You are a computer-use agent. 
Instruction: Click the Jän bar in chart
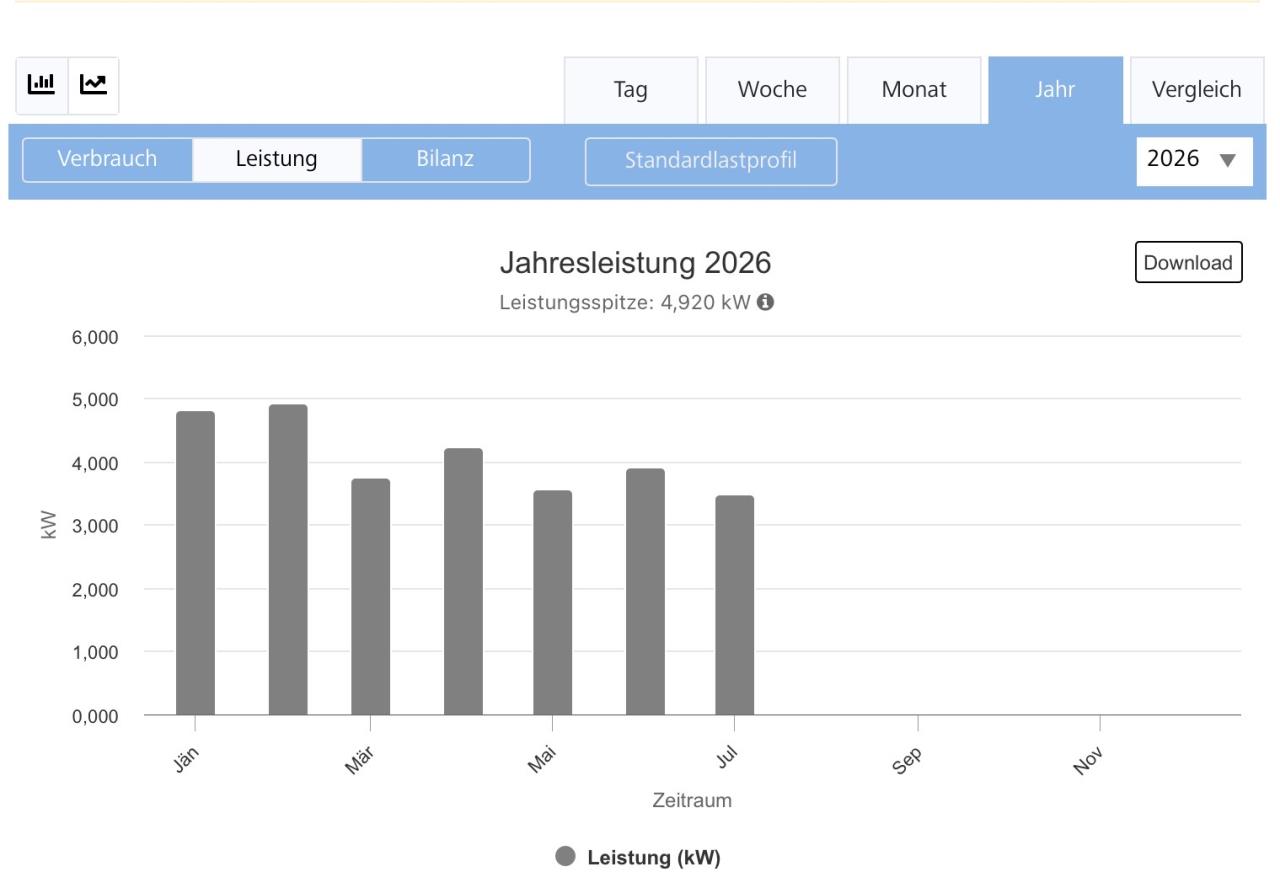pyautogui.click(x=195, y=564)
